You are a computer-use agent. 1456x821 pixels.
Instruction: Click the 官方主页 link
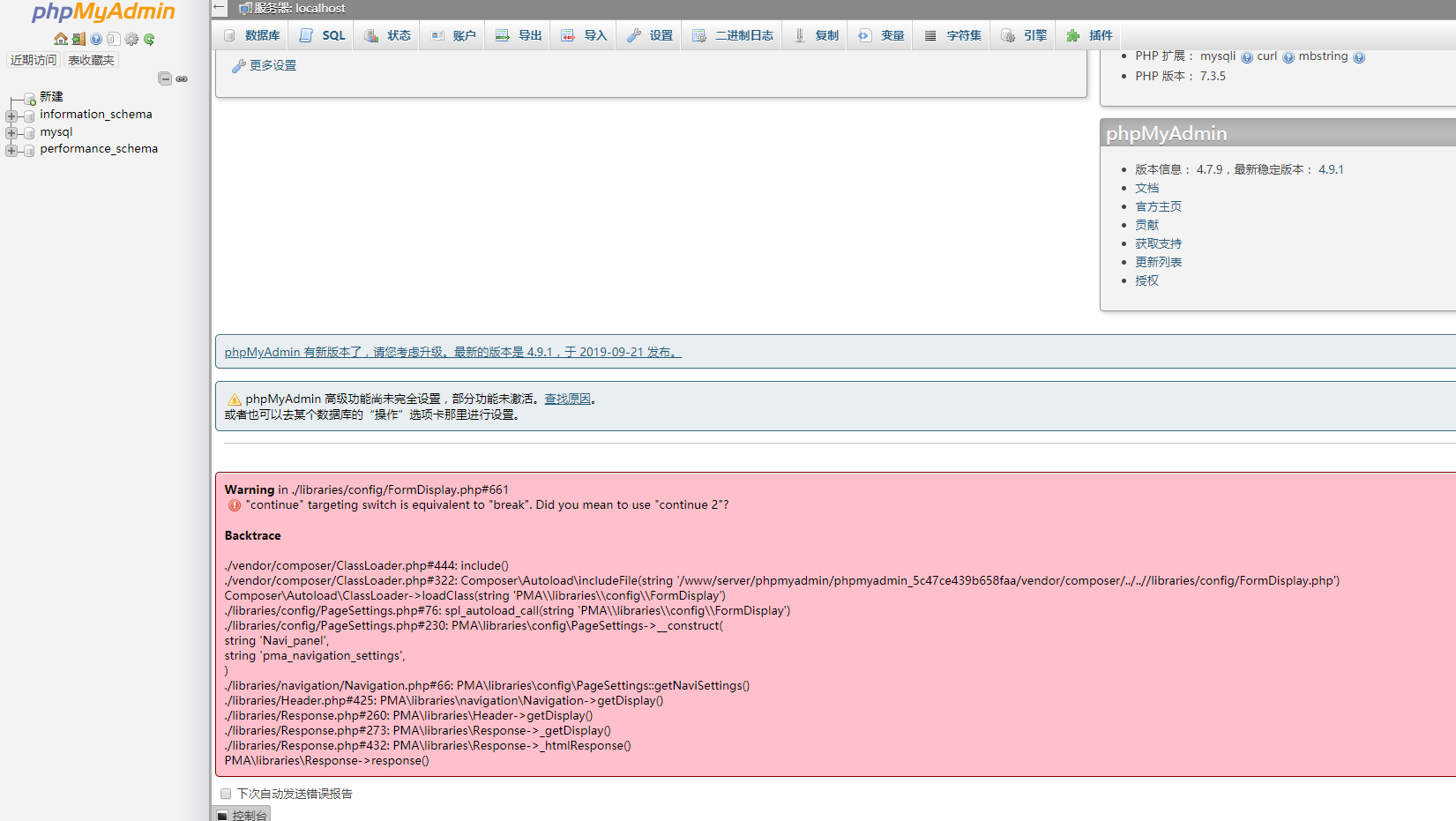click(x=1158, y=206)
